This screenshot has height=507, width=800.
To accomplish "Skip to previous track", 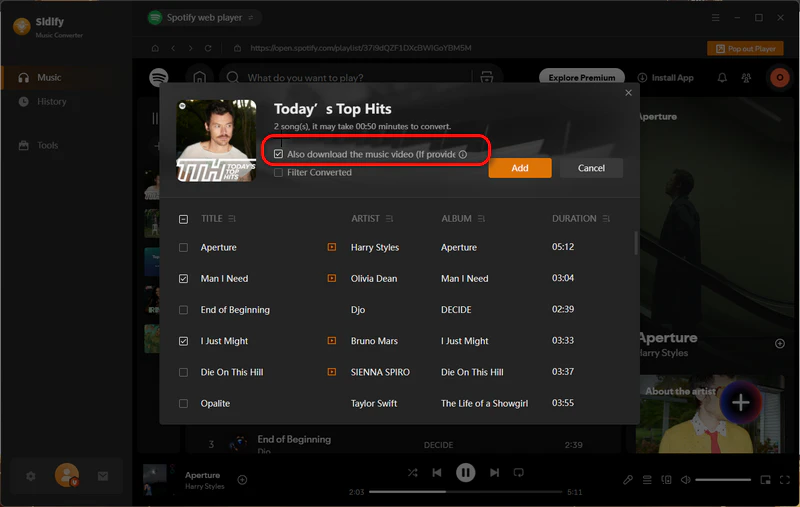I will click(437, 472).
